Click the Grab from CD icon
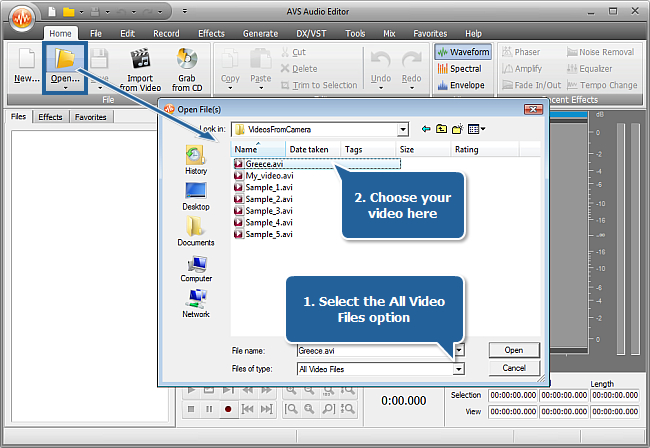This screenshot has width=650, height=448. [x=187, y=58]
